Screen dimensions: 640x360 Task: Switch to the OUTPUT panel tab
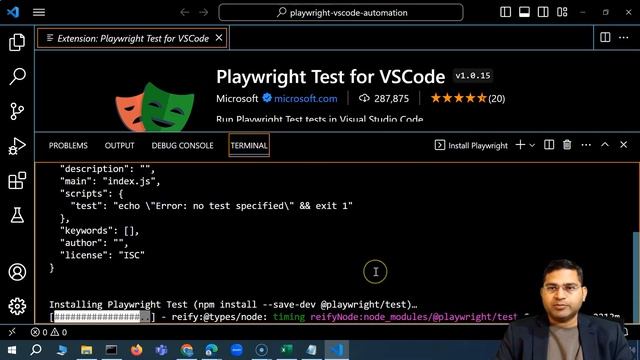tap(120, 145)
